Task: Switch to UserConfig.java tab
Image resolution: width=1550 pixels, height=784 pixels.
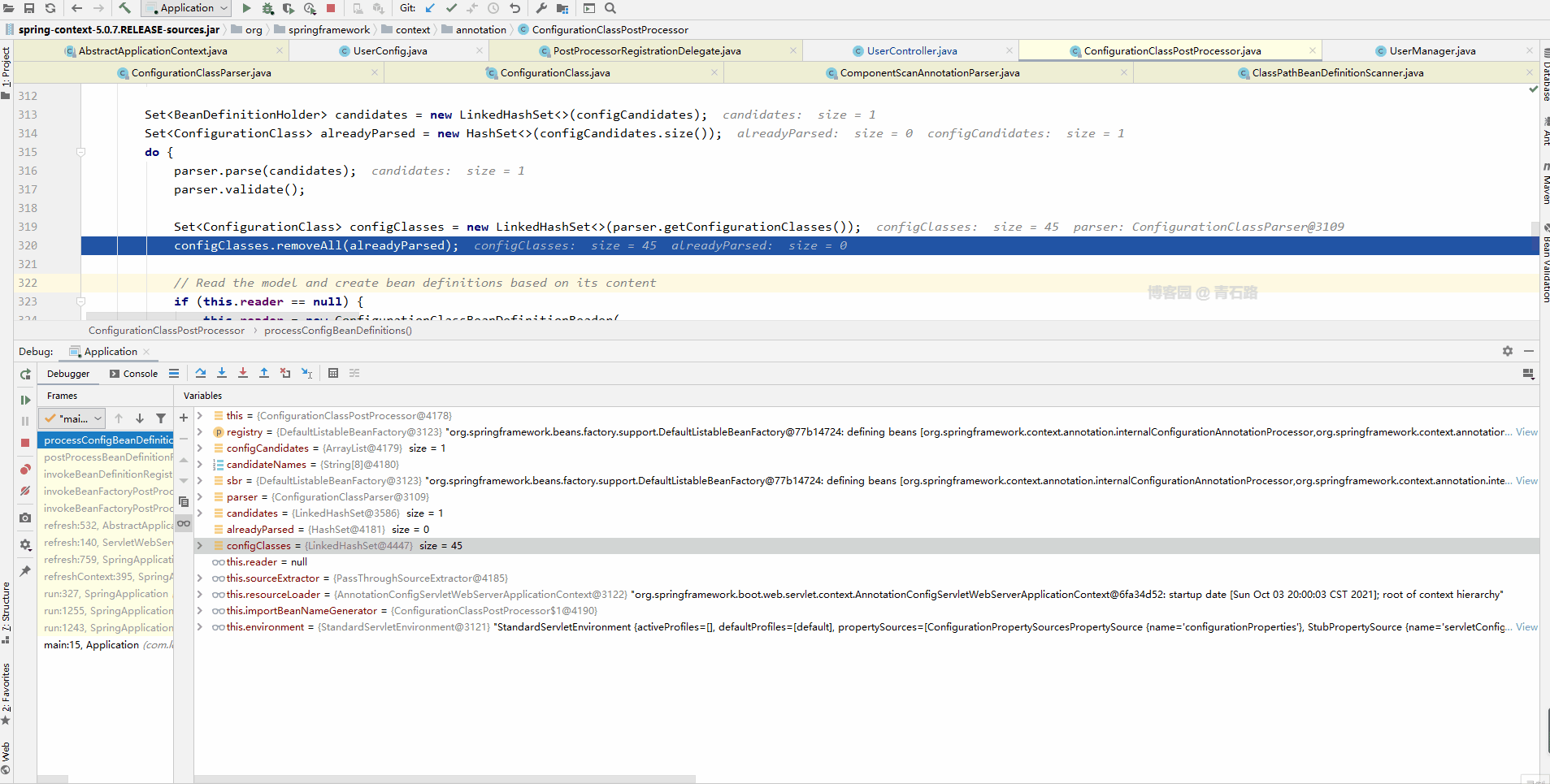Action: click(390, 50)
